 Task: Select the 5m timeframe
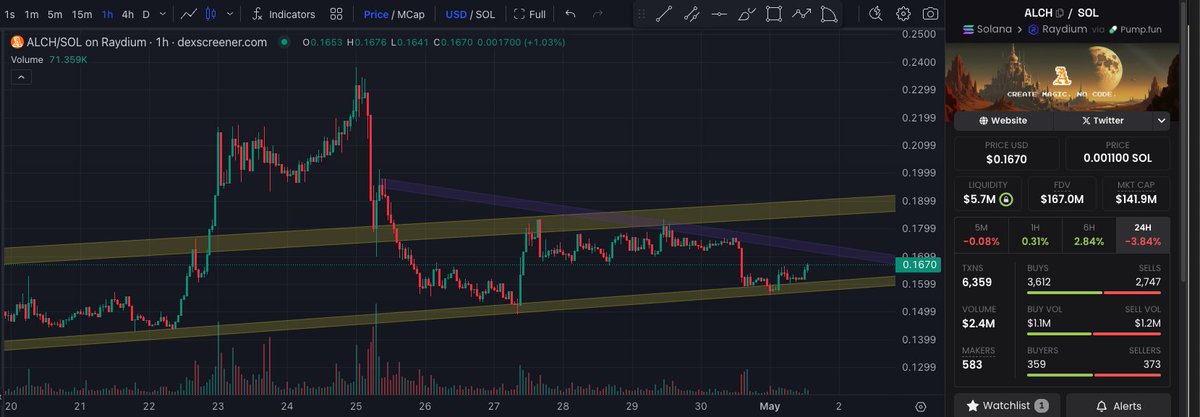point(55,14)
